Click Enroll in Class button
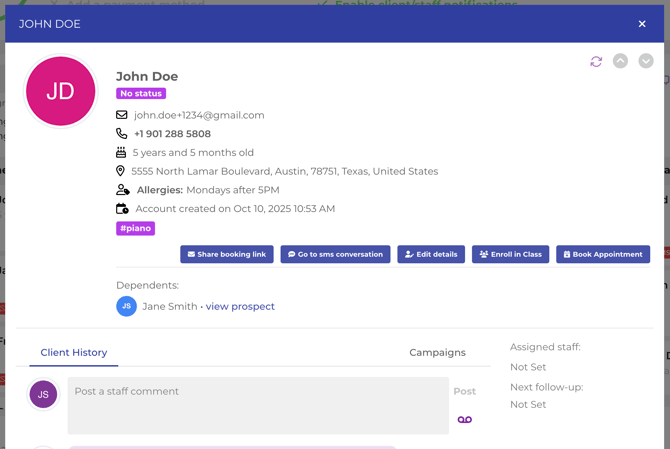Viewport: 670px width, 449px height. pyautogui.click(x=511, y=254)
